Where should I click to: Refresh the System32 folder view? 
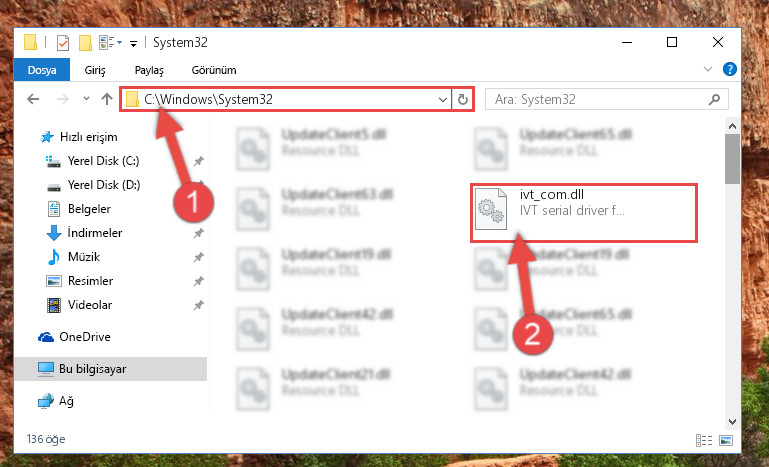(x=462, y=100)
